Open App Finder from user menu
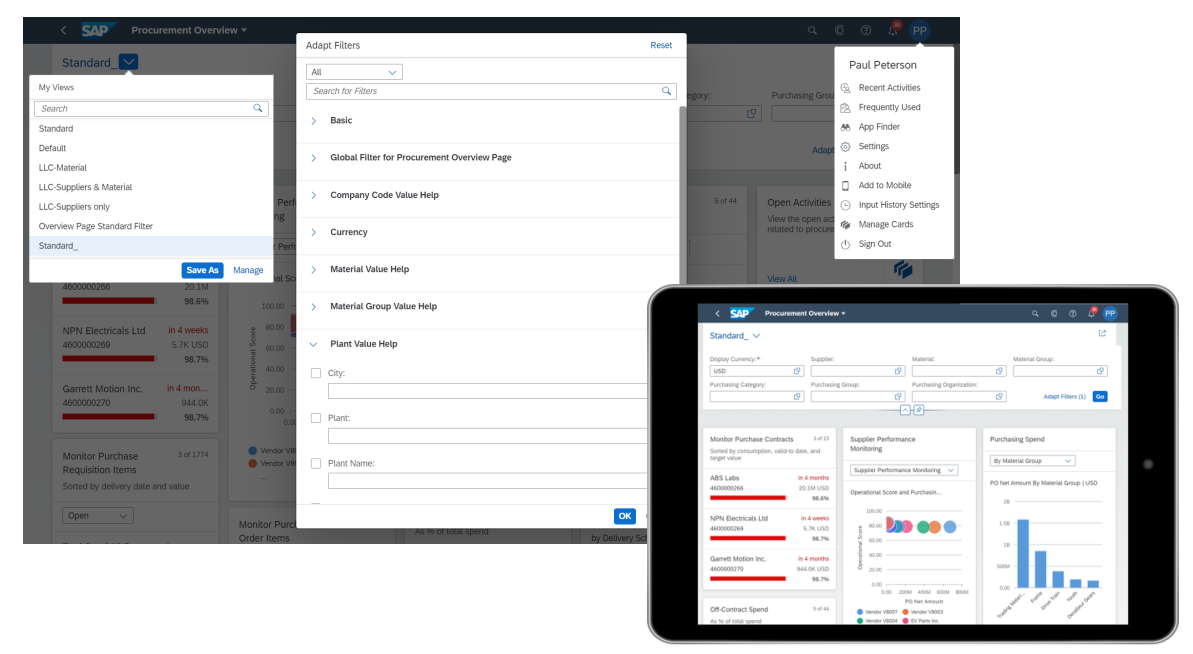Image resolution: width=1193 pixels, height=654 pixels. [879, 127]
